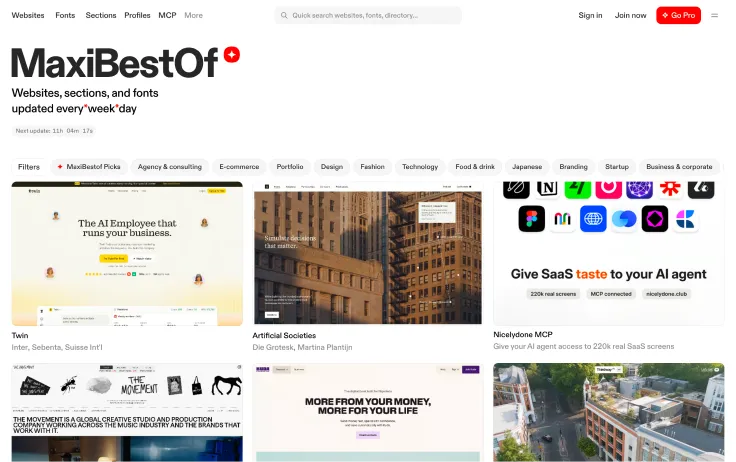Viewport: 736px width, 462px height.
Task: Open More From Your Money thumbnail
Action: (368, 412)
